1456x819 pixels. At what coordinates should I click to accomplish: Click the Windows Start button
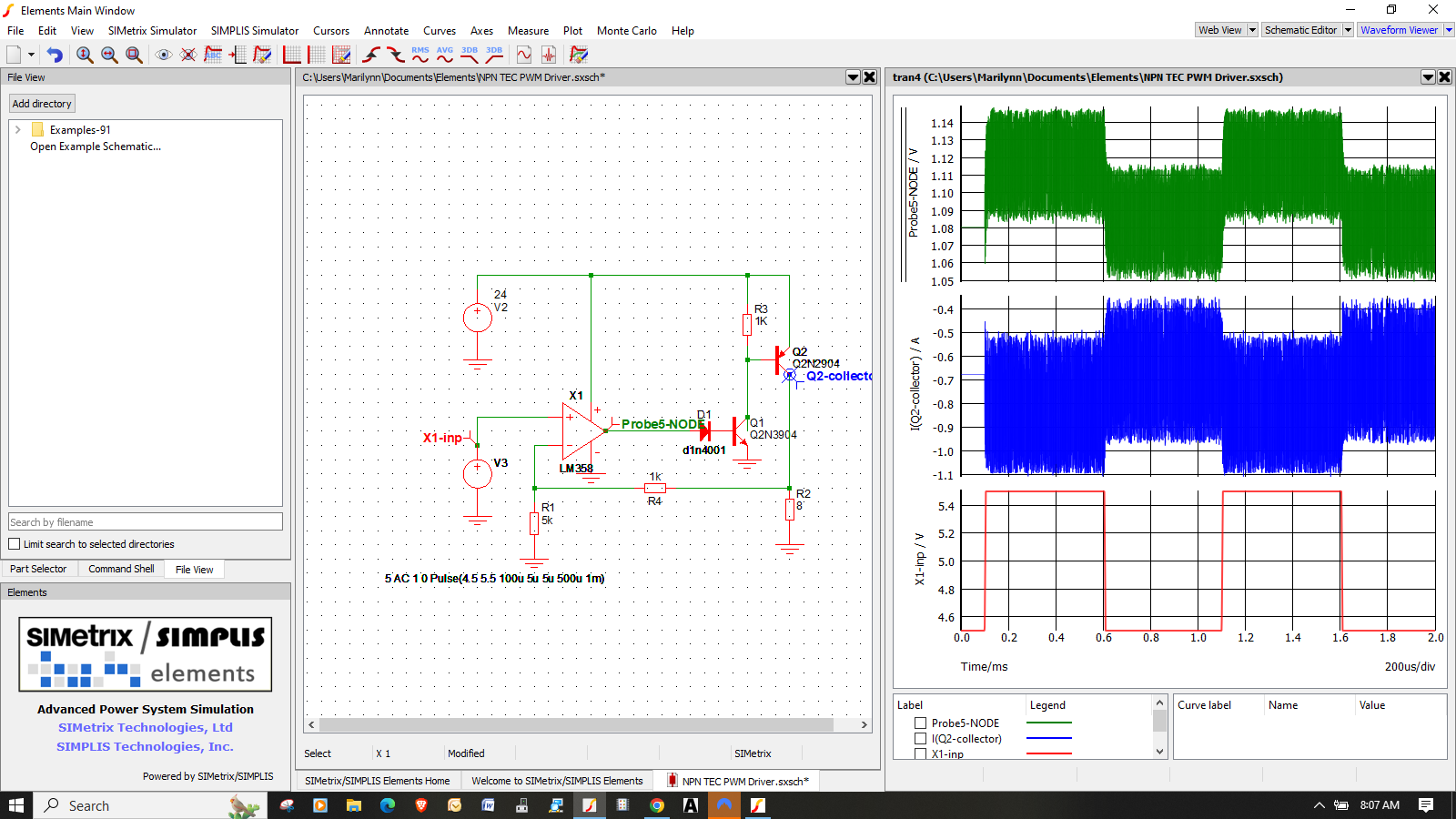click(x=16, y=805)
